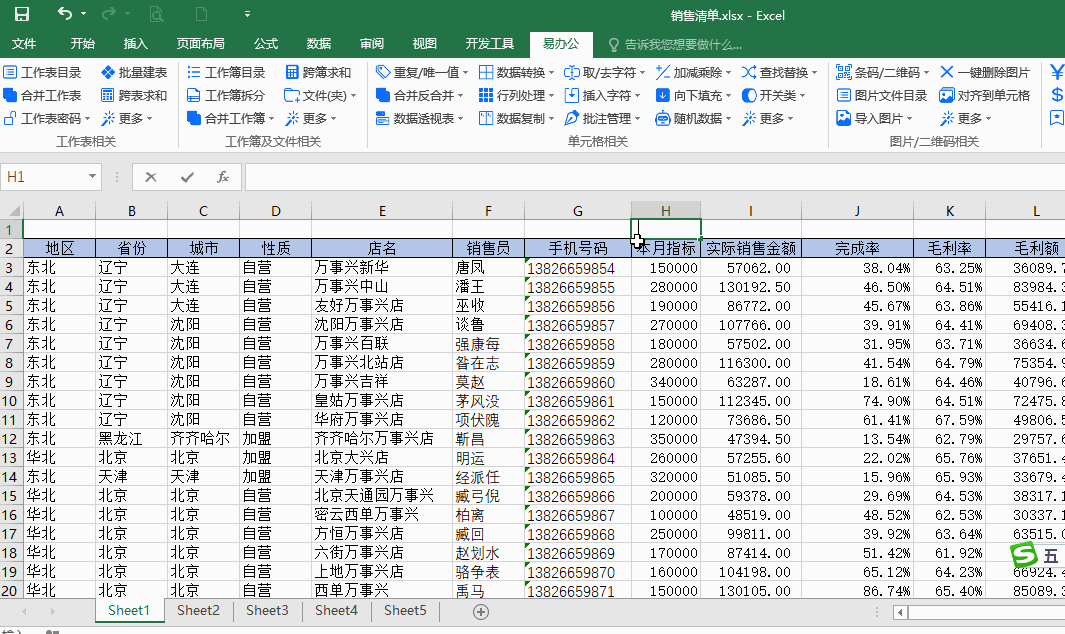Switch to the 数据 ribbon tab
Viewport: 1065px width, 634px height.
pyautogui.click(x=319, y=43)
